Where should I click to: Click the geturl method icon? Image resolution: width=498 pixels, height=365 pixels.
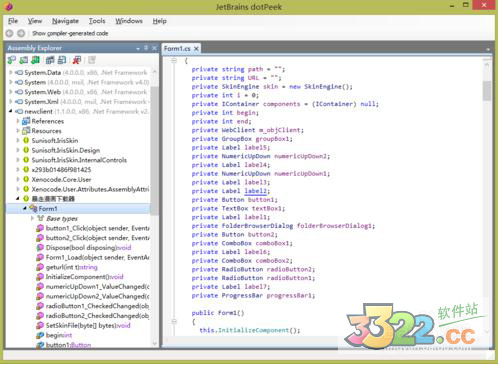point(40,267)
